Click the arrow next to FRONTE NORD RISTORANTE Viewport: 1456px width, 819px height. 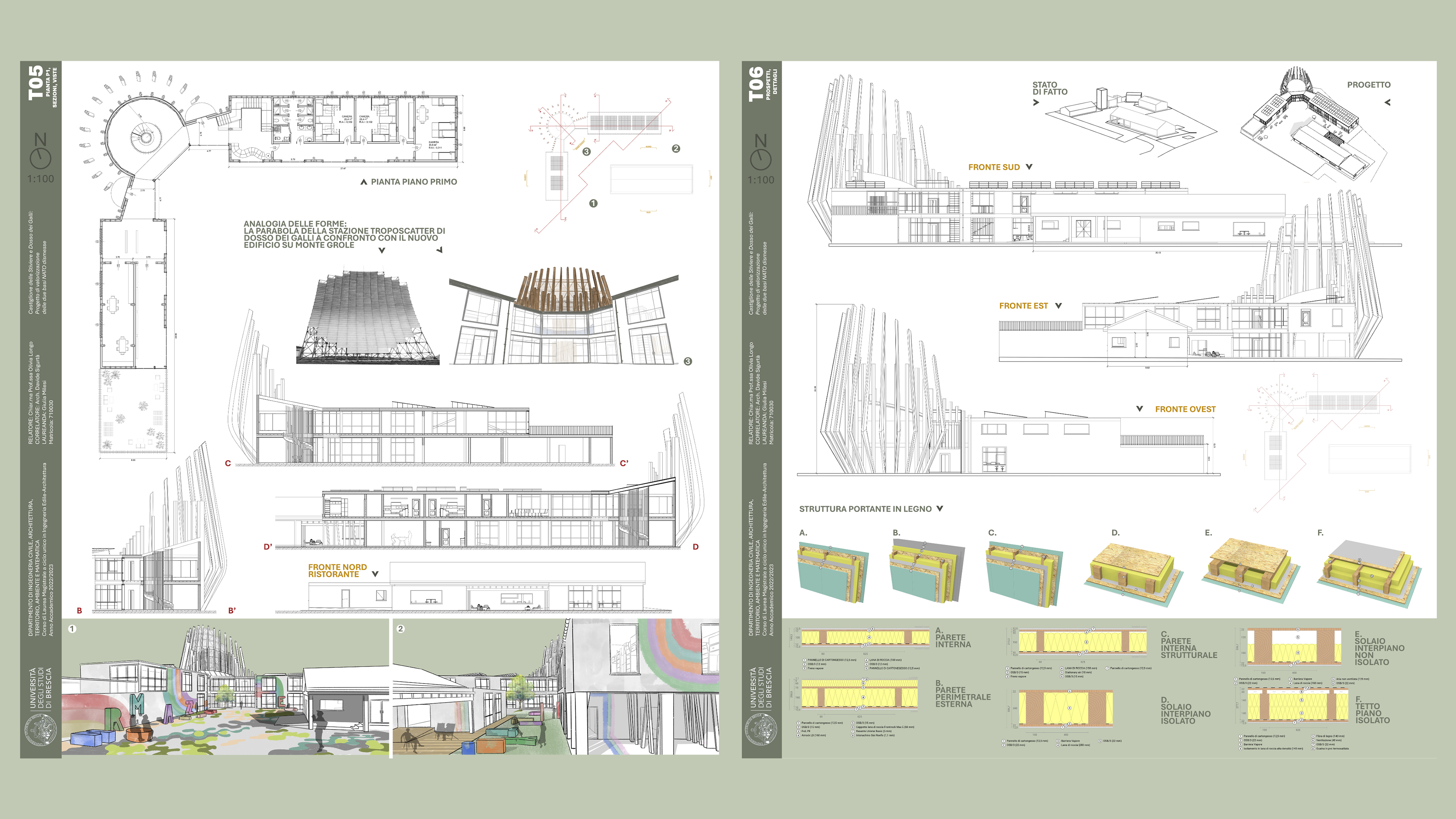[x=375, y=574]
